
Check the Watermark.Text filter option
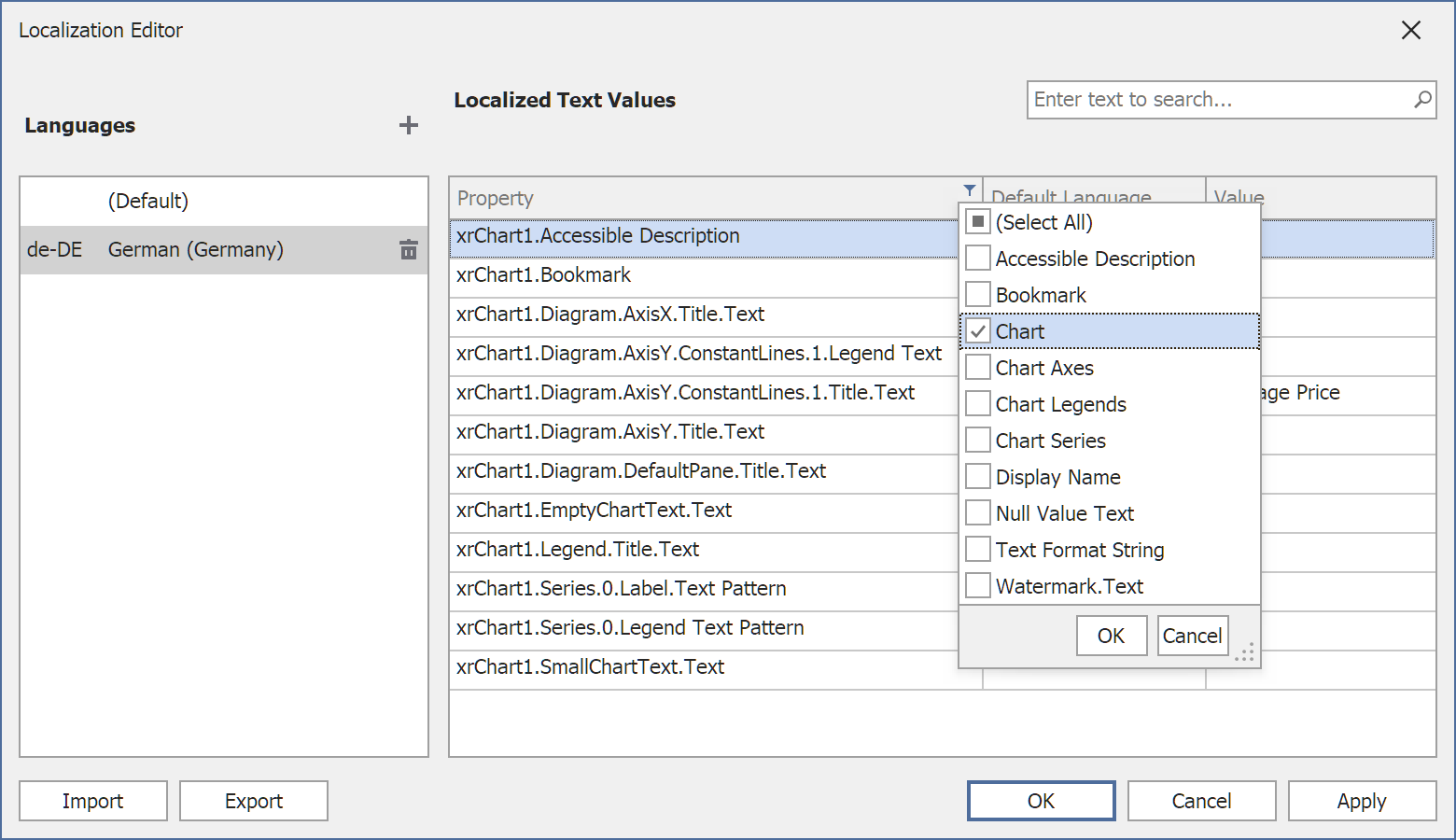977,586
